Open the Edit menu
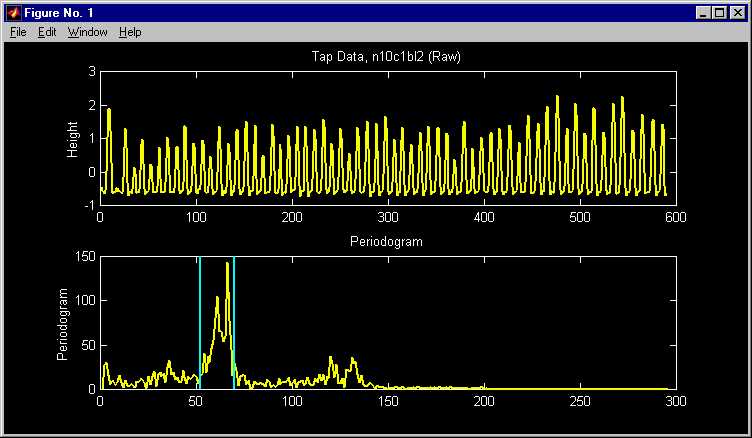Viewport: 752px width, 438px height. tap(47, 32)
